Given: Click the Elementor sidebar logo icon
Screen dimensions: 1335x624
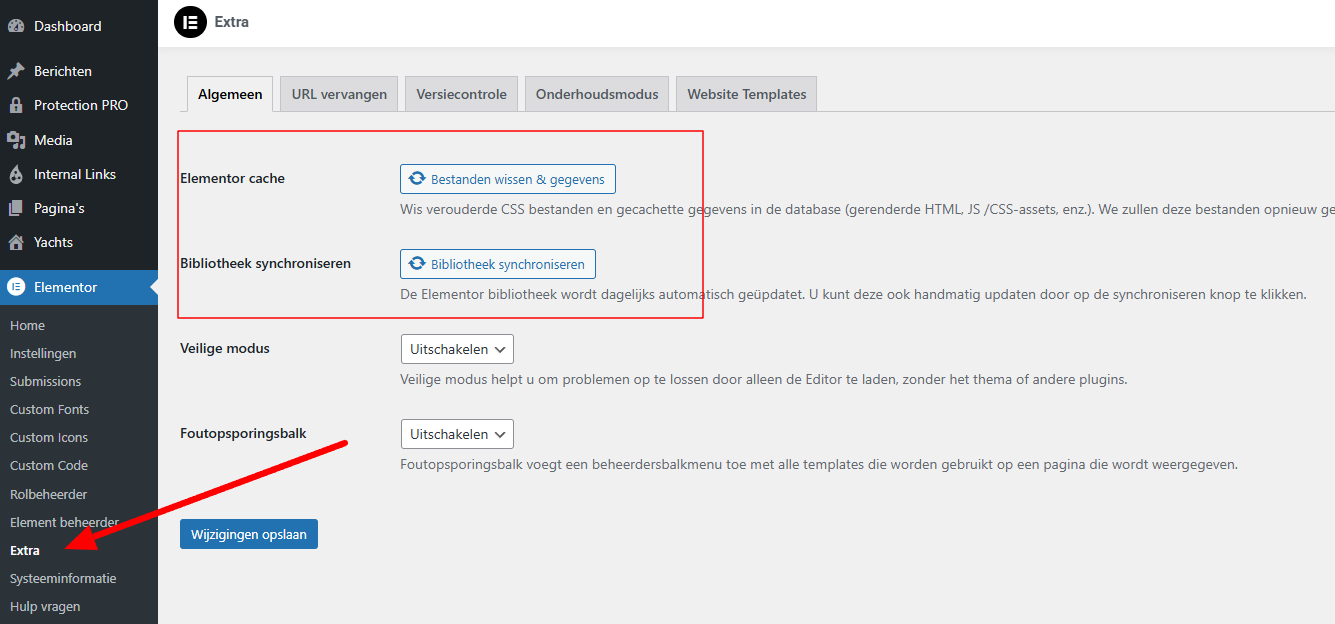Looking at the screenshot, I should [x=15, y=287].
